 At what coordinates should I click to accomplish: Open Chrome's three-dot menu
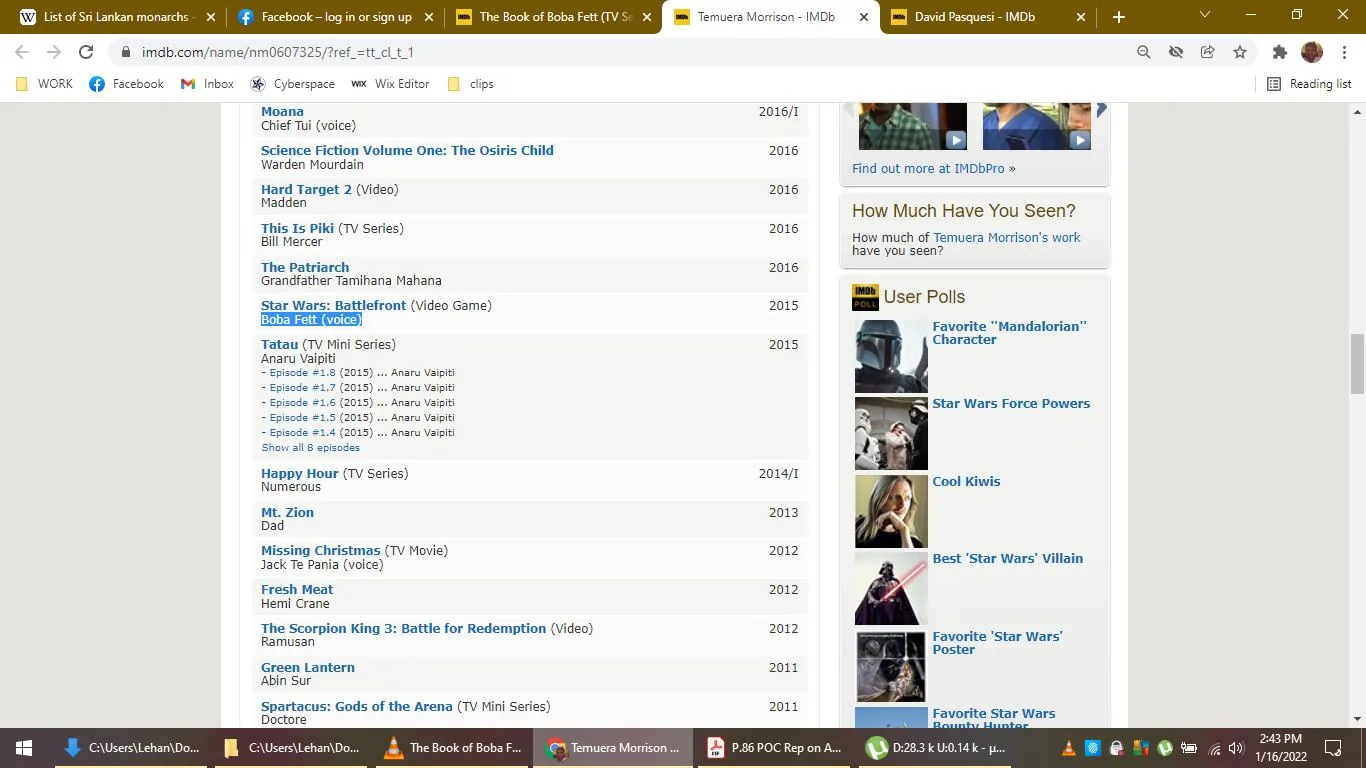pyautogui.click(x=1345, y=51)
